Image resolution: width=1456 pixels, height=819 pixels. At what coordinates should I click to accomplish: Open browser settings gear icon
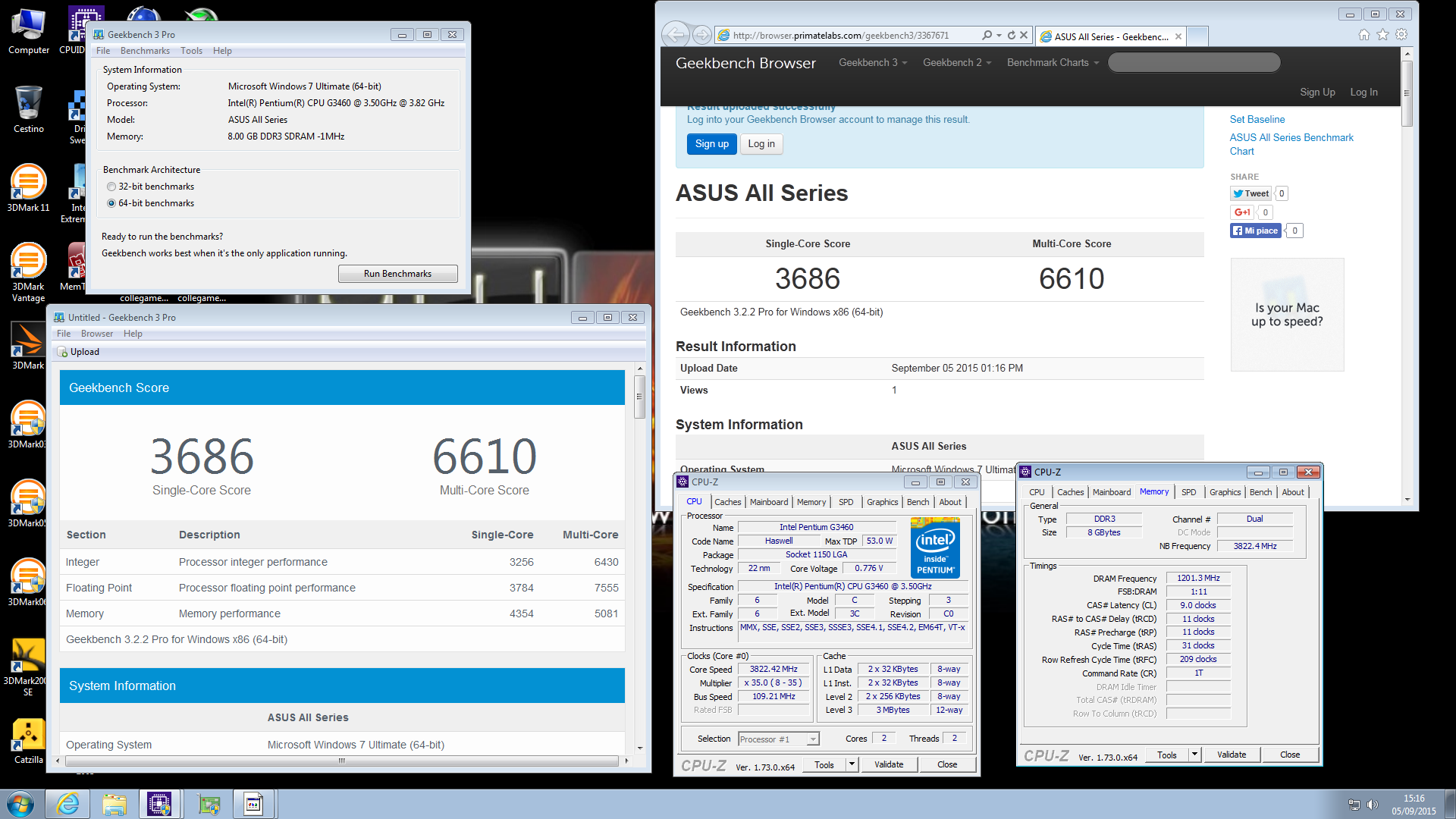pos(1401,34)
